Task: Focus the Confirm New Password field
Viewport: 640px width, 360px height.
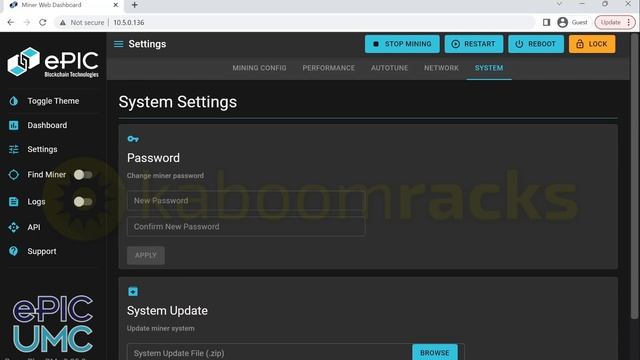Action: [x=246, y=227]
